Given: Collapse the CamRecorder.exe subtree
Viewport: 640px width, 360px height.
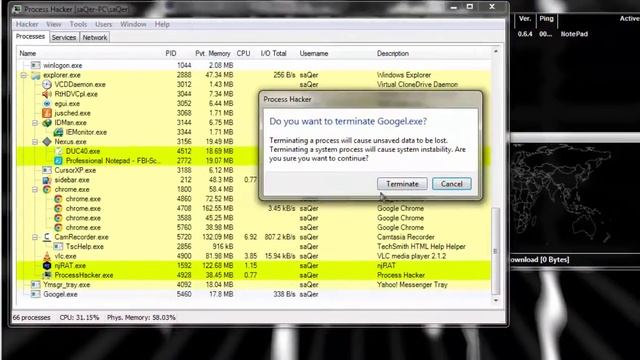Looking at the screenshot, I should pyautogui.click(x=35, y=237).
